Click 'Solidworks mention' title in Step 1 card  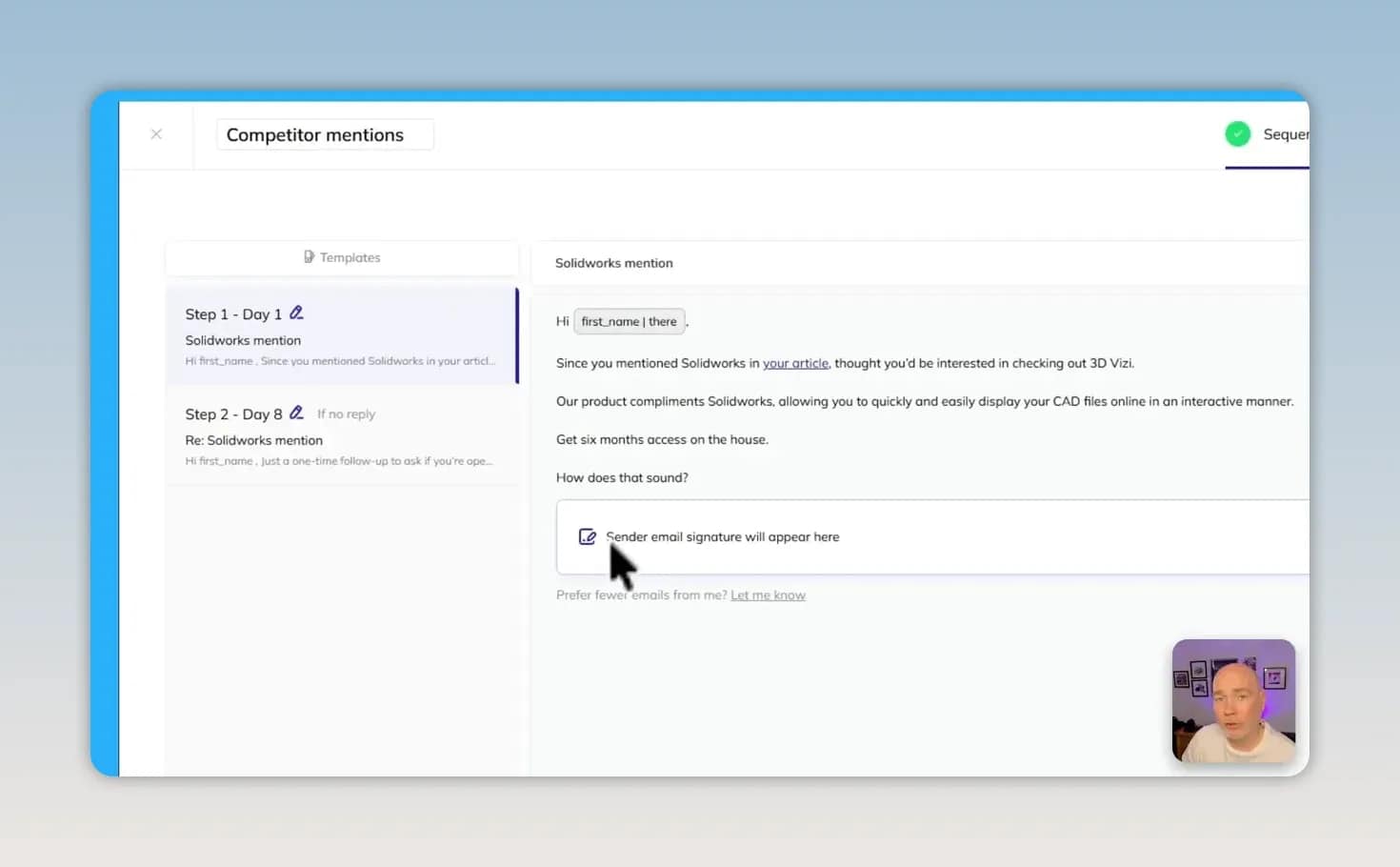tap(243, 340)
